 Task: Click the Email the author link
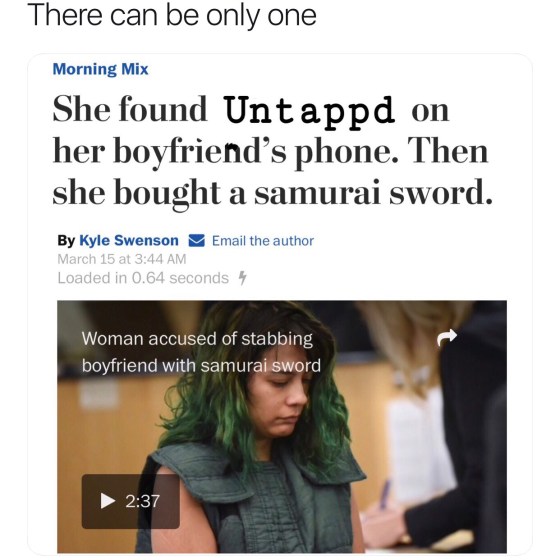tap(263, 241)
